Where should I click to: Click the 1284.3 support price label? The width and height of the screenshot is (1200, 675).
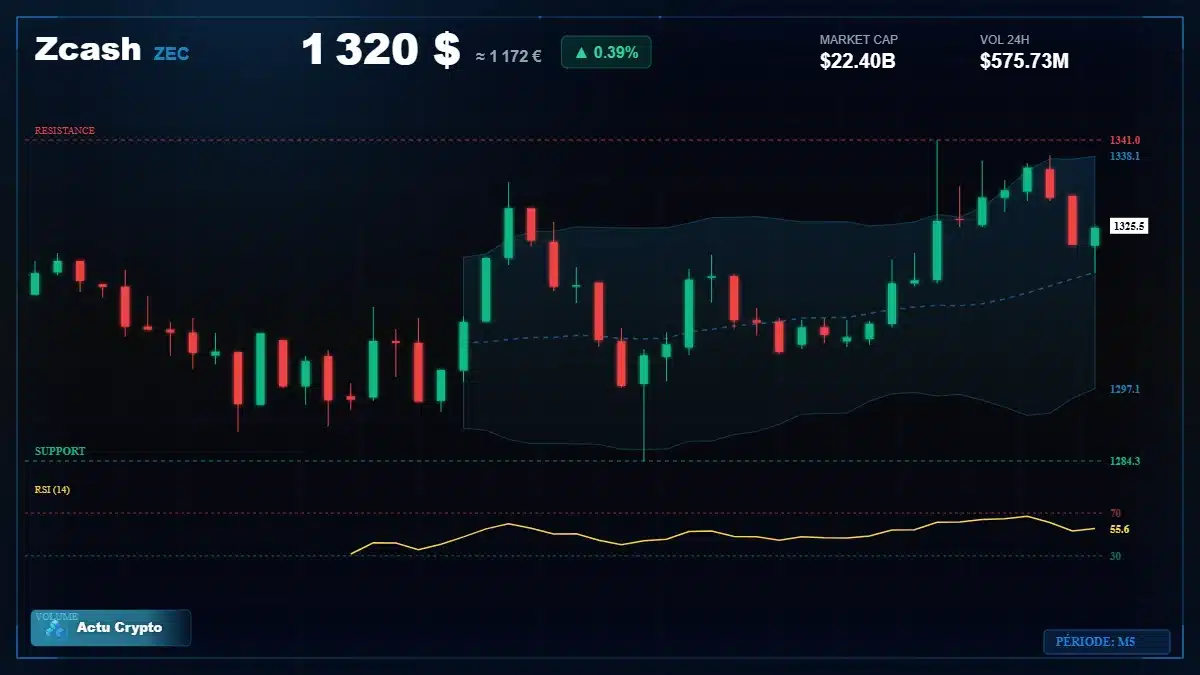pyautogui.click(x=1125, y=461)
